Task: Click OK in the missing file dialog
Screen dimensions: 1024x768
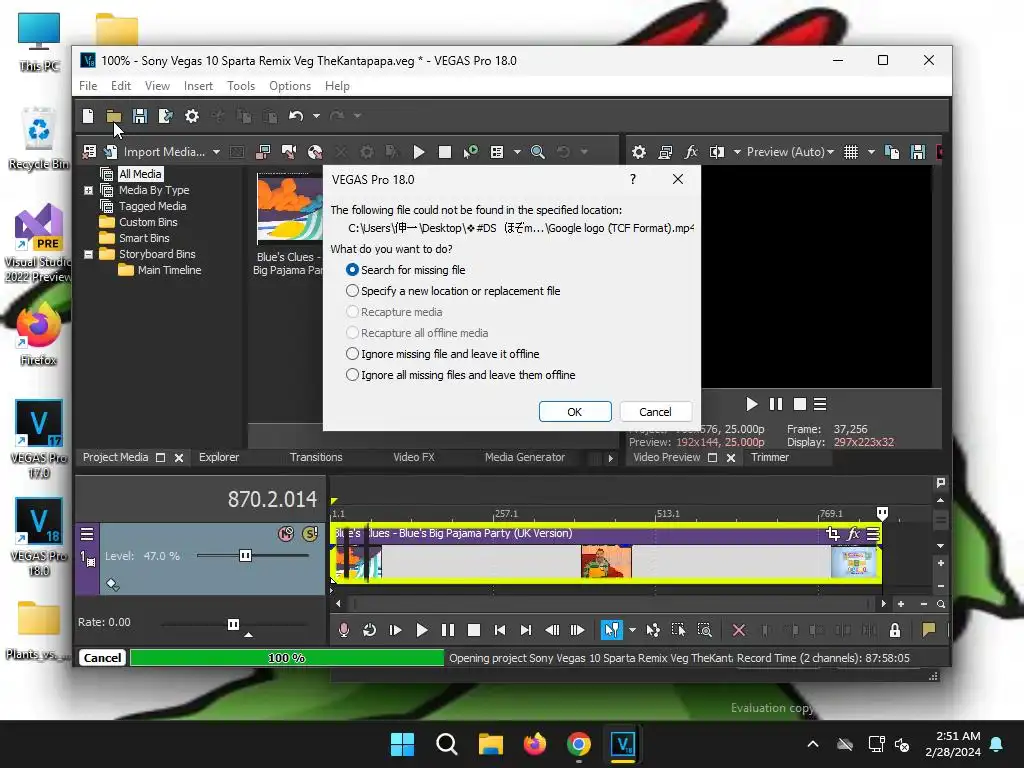Action: tap(575, 411)
